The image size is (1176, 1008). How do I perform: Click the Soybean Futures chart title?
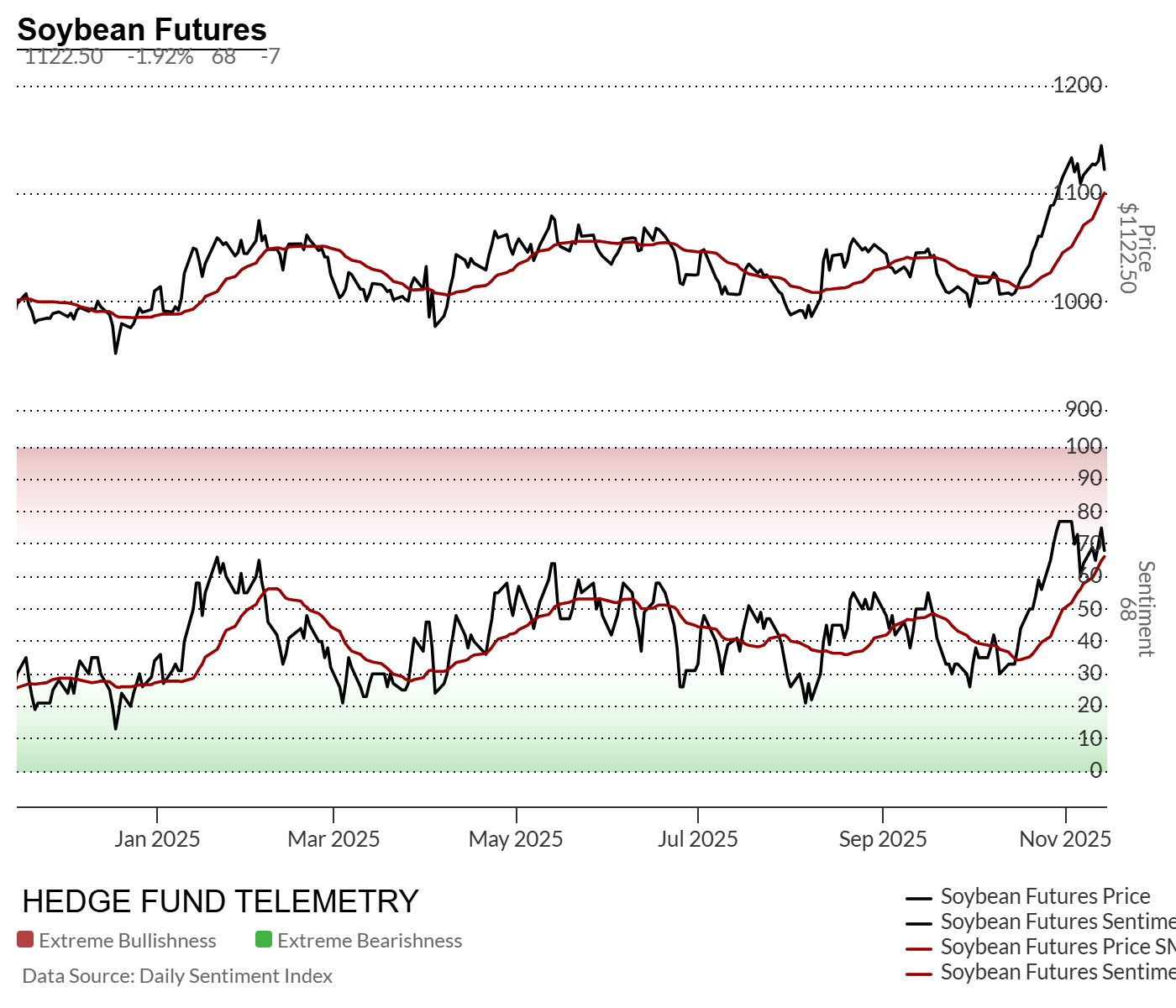pyautogui.click(x=142, y=29)
